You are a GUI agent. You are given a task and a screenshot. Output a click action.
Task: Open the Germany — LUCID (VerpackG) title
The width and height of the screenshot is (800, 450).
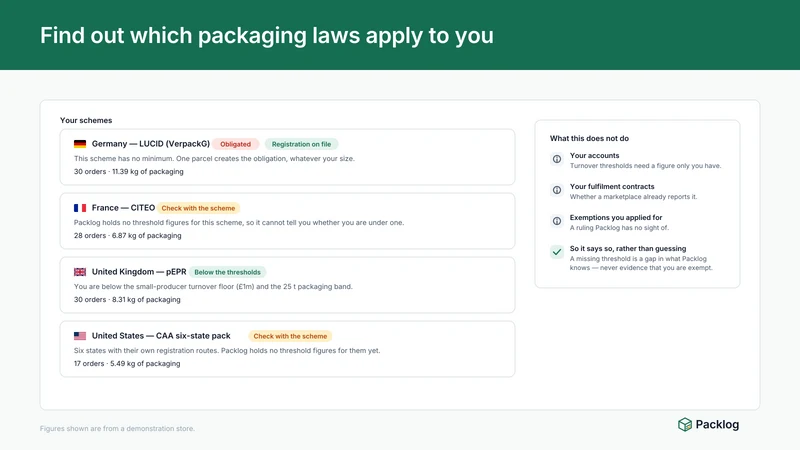pyautogui.click(x=151, y=144)
